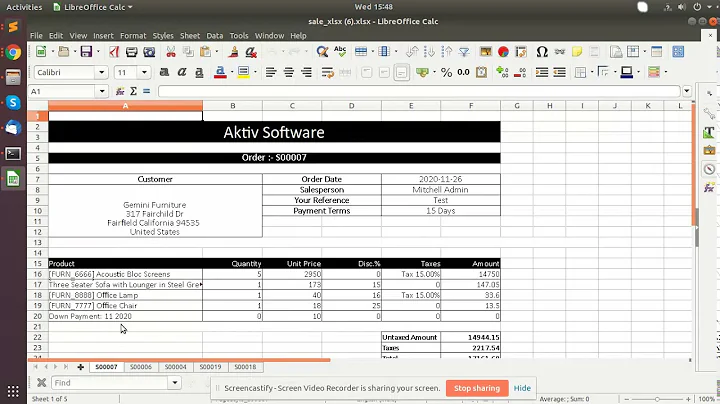Run the Spelling check icon
Screen dimensions: 720x404
(340, 51)
